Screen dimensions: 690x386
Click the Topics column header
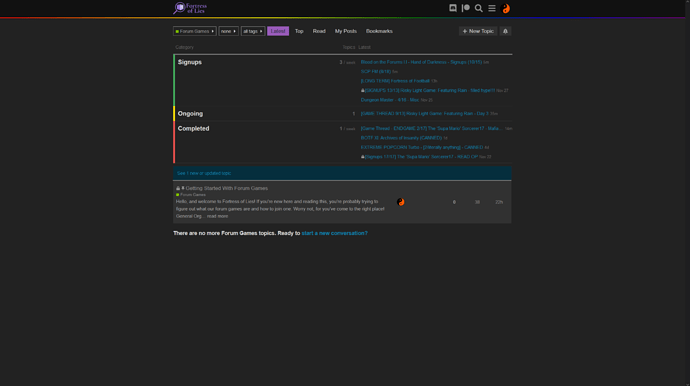point(349,47)
